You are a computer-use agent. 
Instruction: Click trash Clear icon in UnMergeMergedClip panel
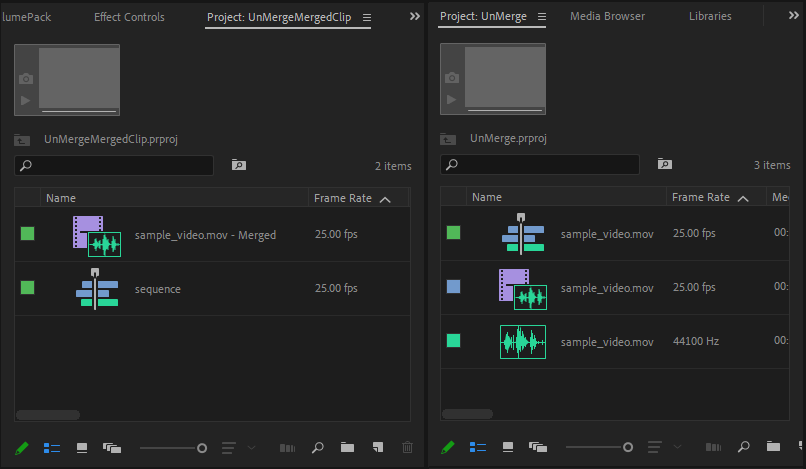coord(408,447)
